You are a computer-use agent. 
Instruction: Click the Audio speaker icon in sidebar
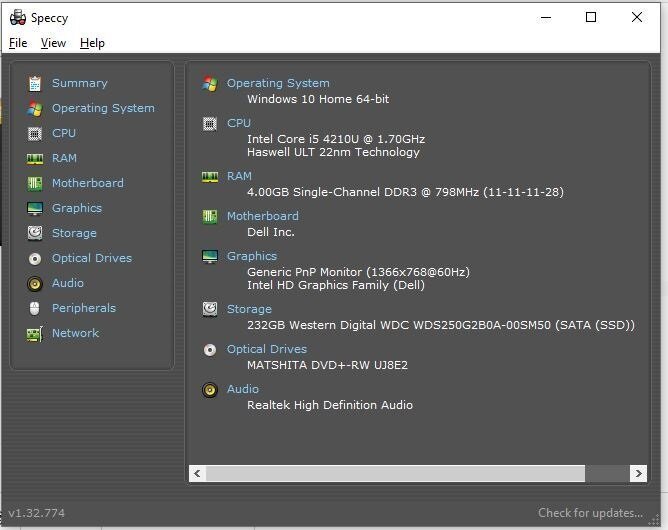(35, 284)
